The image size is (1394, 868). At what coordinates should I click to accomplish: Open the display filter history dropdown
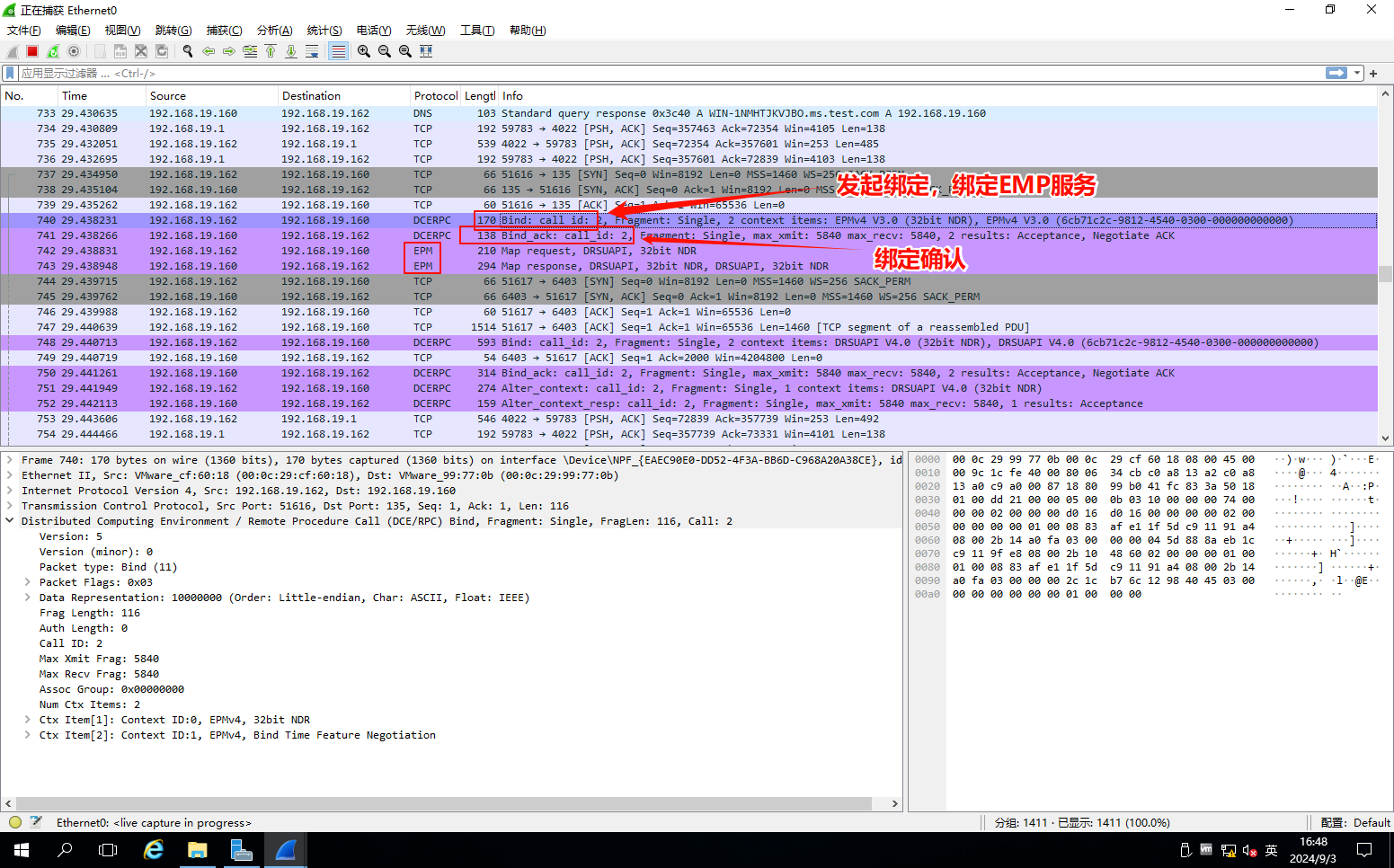tap(1357, 73)
